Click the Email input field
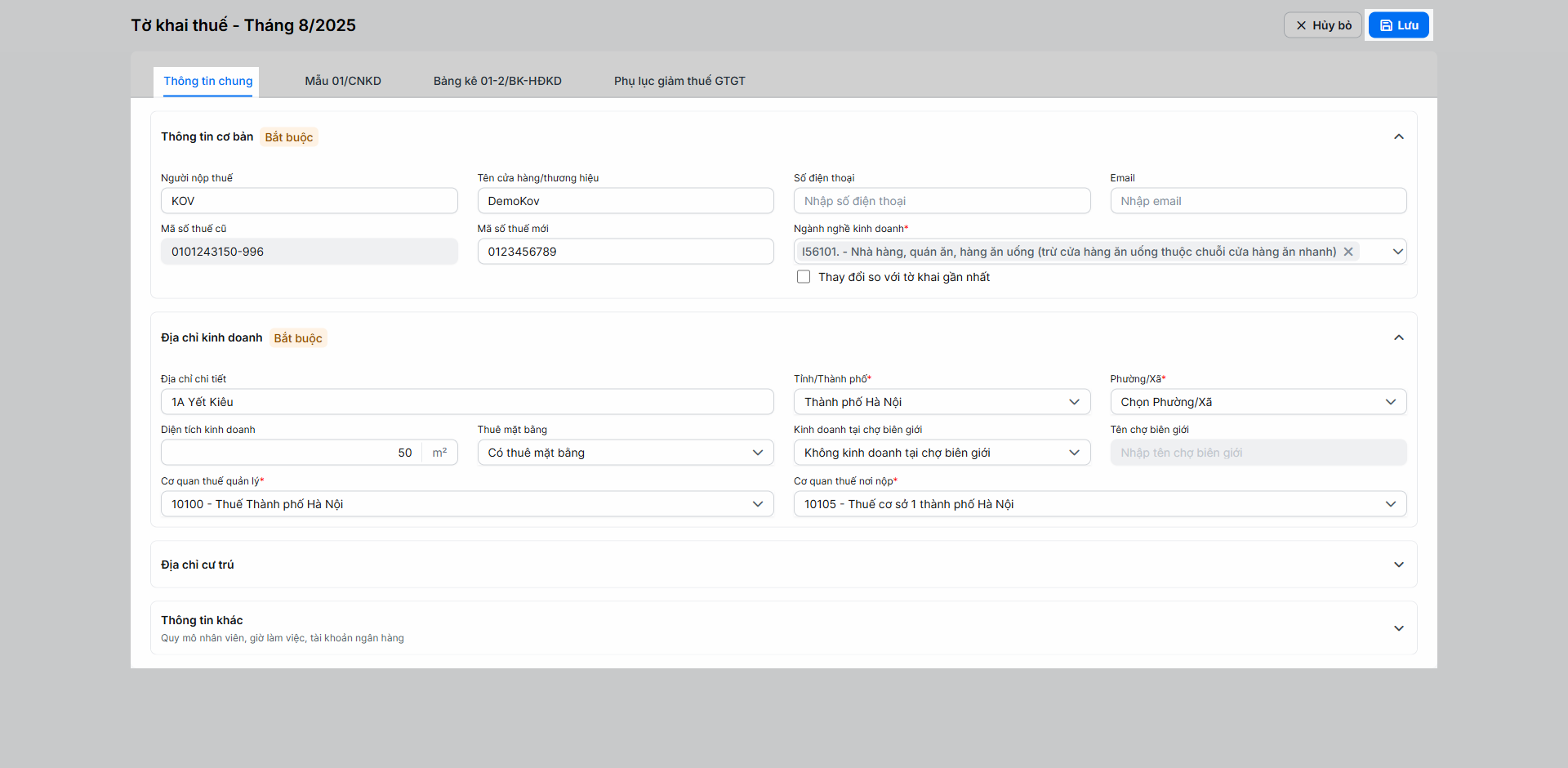 pos(1258,201)
